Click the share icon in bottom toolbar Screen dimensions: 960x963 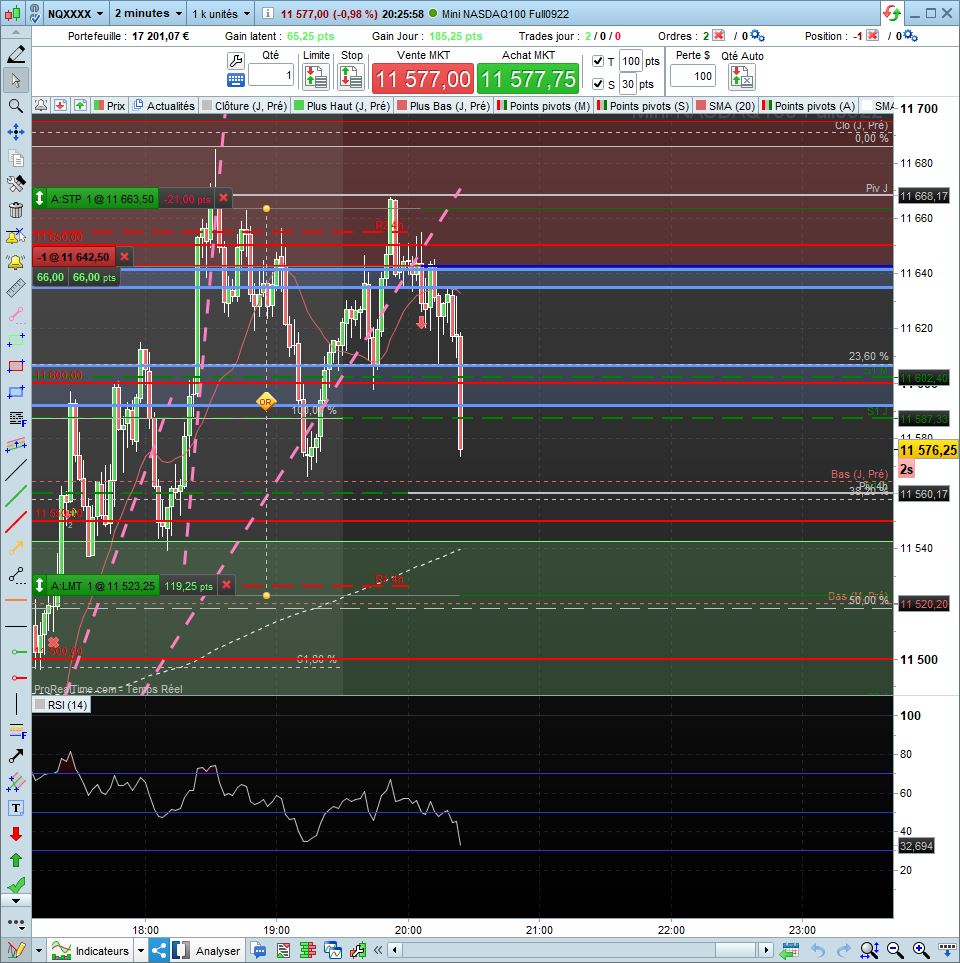[159, 951]
